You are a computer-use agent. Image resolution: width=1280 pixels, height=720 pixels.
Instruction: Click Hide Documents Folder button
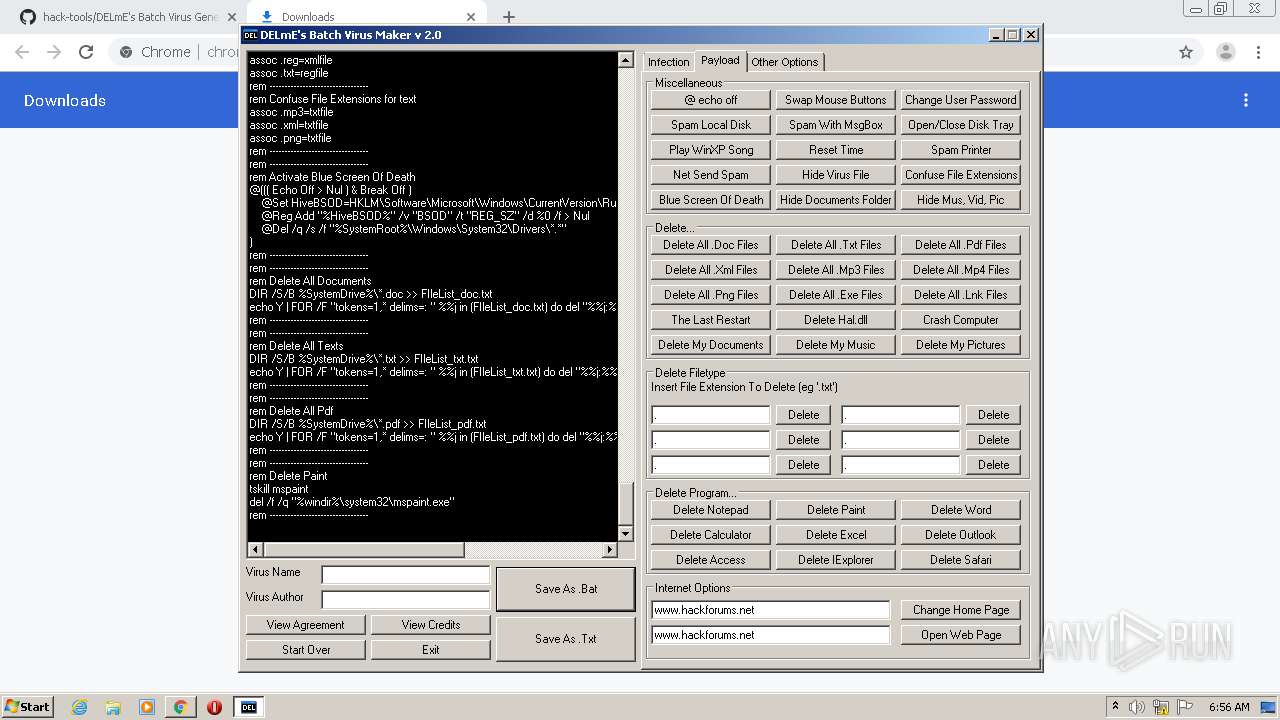coord(836,200)
